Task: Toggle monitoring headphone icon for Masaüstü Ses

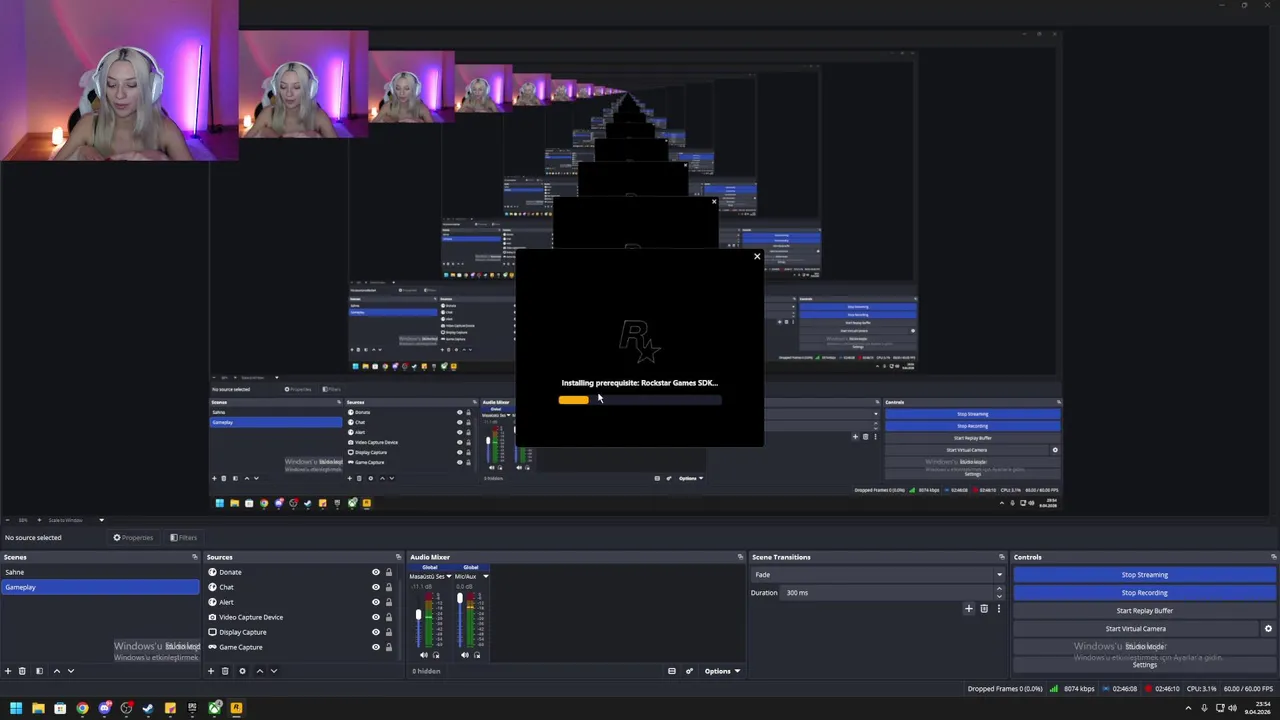Action: click(435, 655)
